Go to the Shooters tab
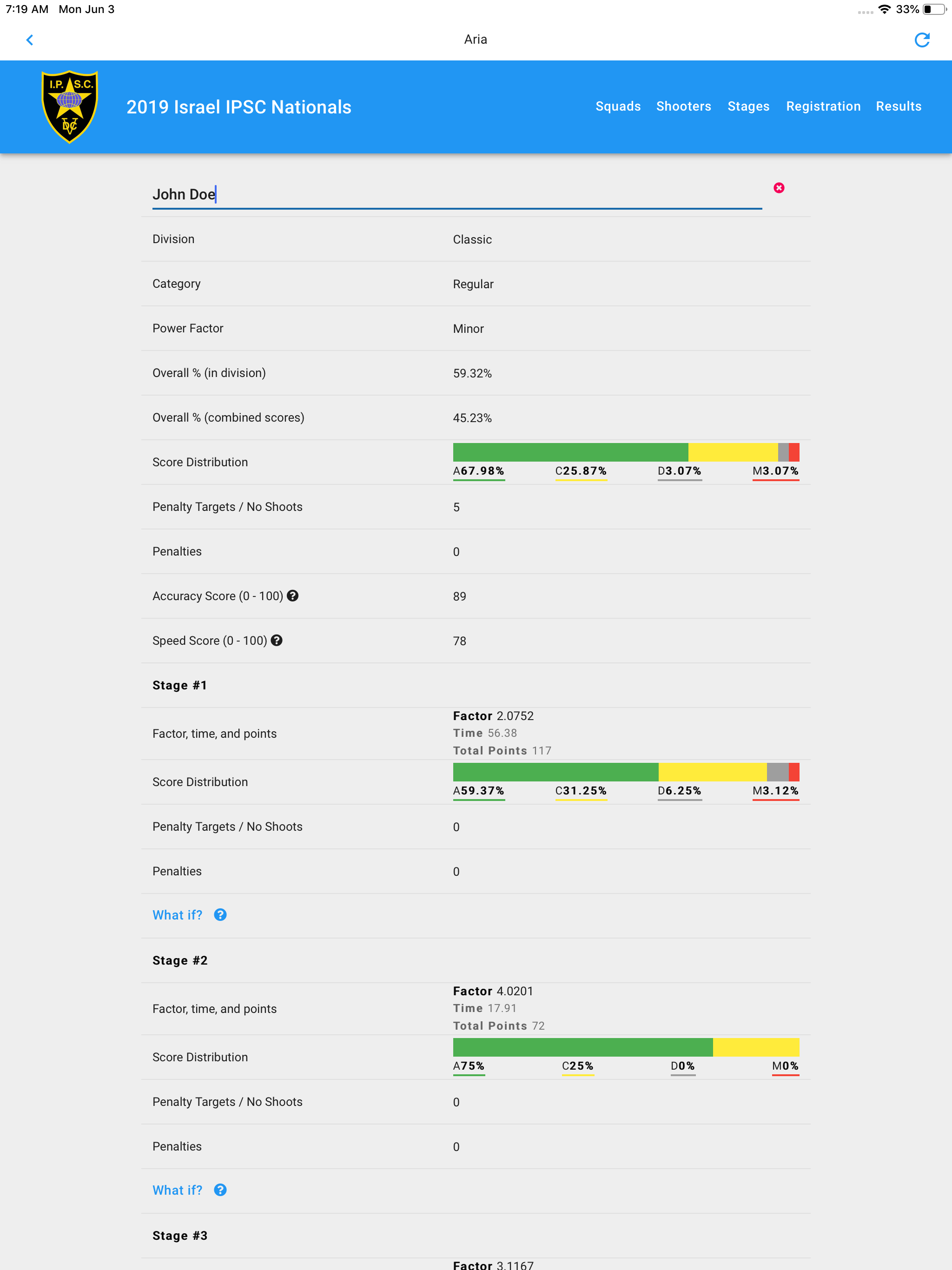952x1270 pixels. (683, 107)
